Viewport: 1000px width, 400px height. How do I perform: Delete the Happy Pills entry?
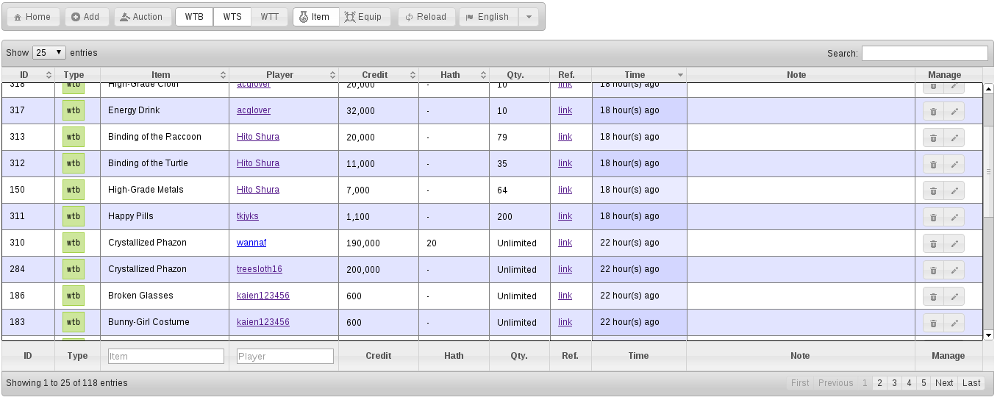click(933, 218)
